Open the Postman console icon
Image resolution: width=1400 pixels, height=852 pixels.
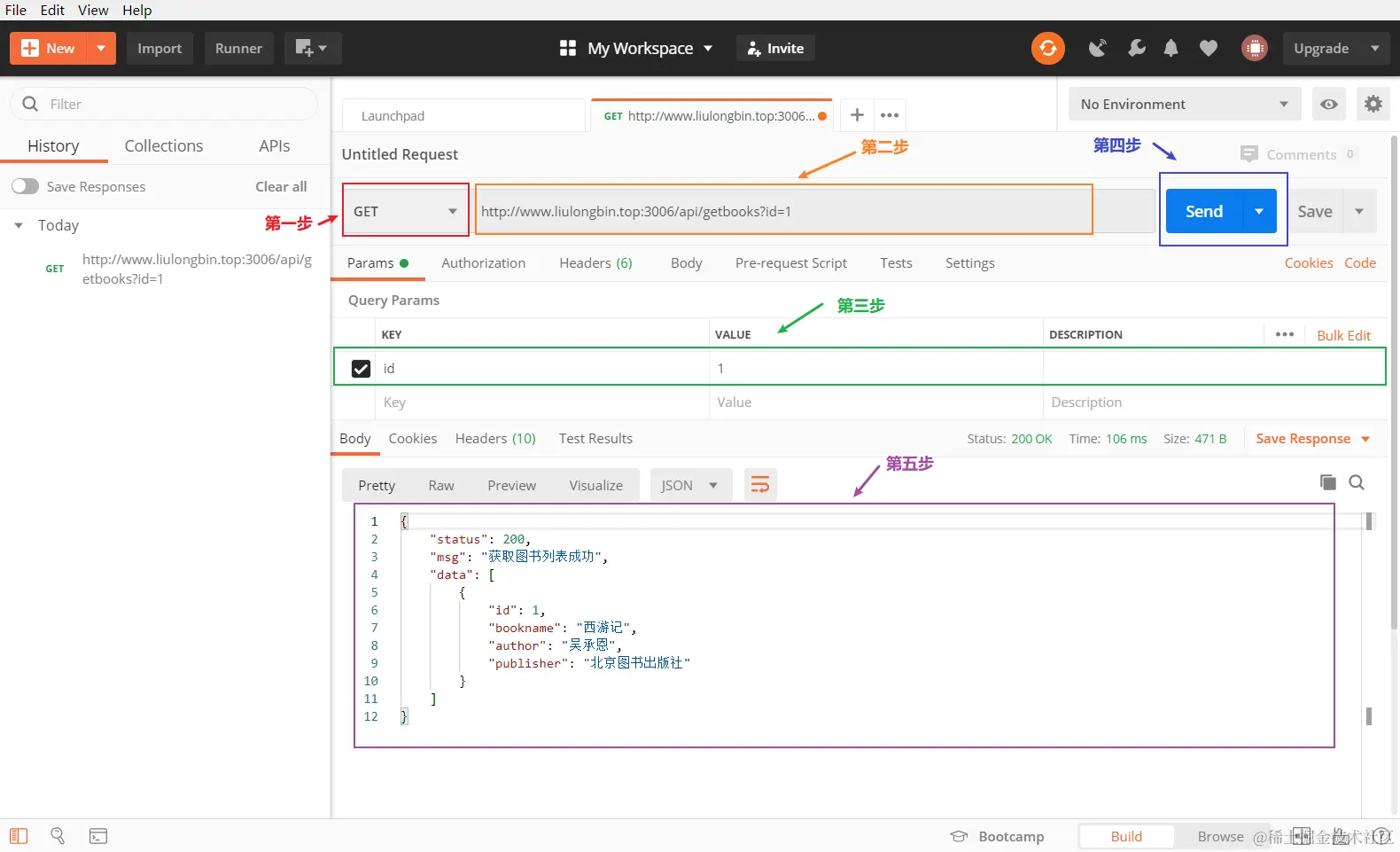click(98, 836)
